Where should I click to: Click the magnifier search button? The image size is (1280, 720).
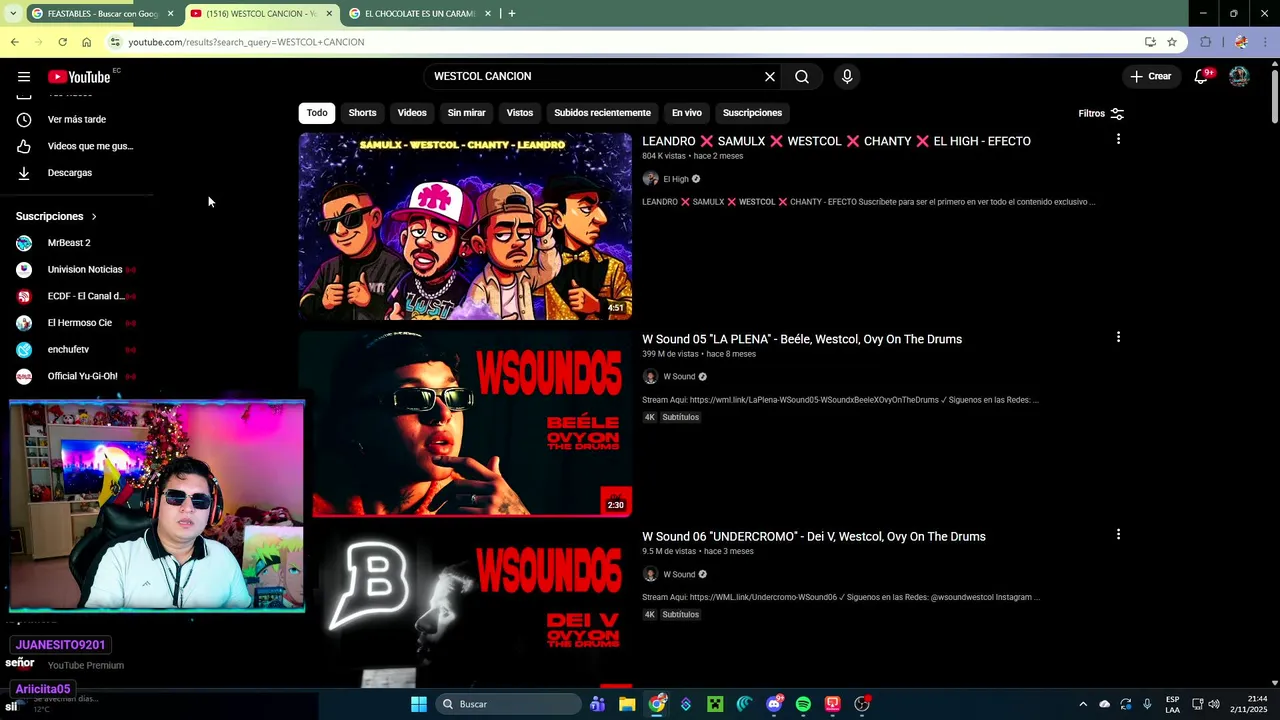point(802,77)
